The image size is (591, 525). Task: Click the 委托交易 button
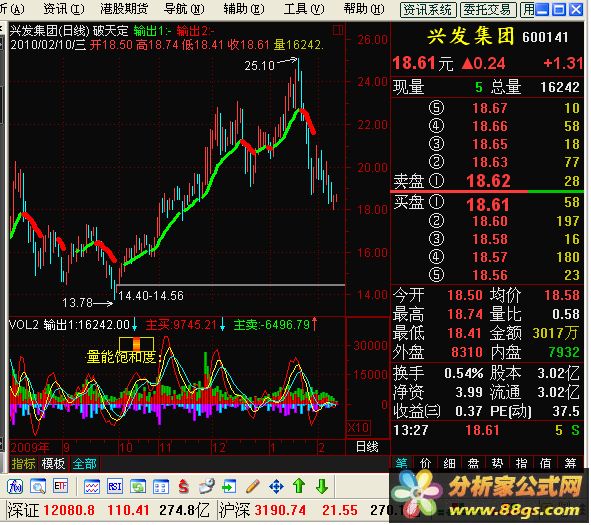(488, 10)
